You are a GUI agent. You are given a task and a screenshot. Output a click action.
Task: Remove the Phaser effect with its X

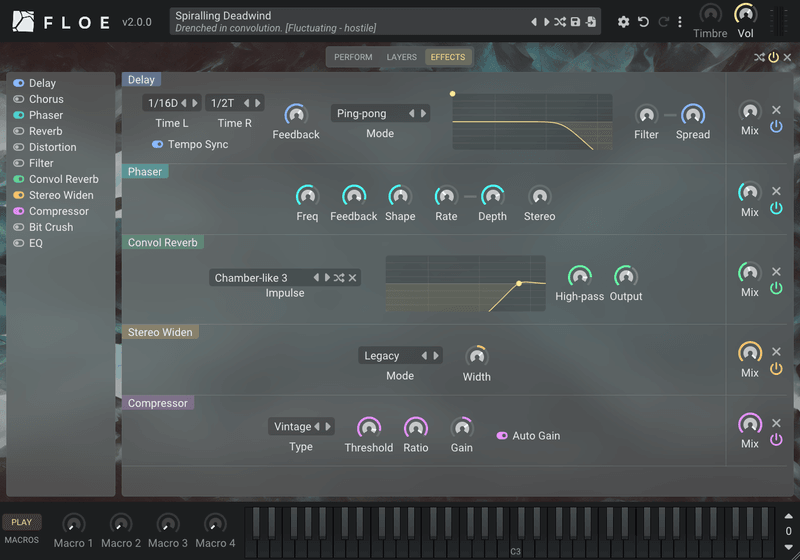[x=776, y=191]
